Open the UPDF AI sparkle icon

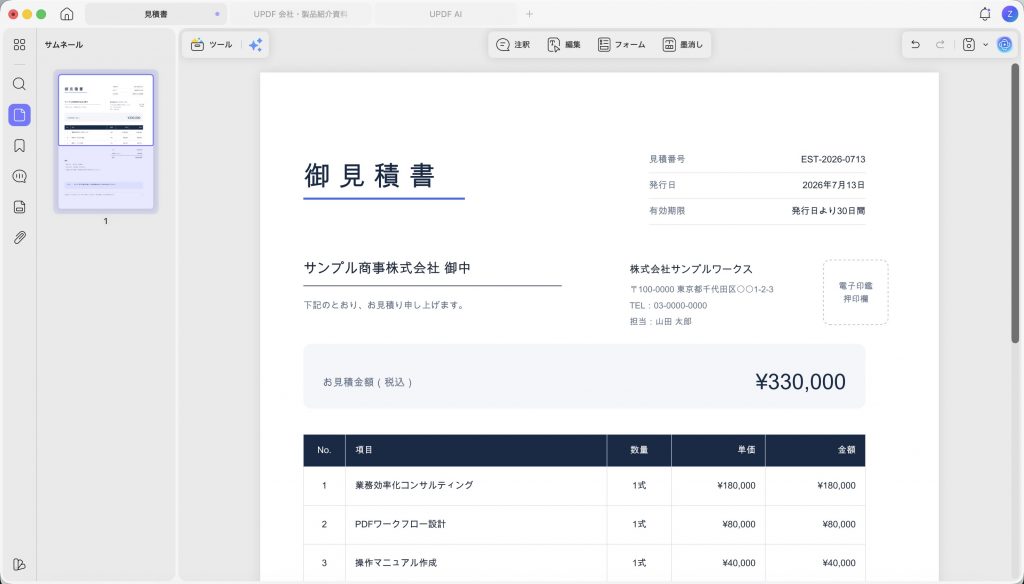(x=255, y=44)
